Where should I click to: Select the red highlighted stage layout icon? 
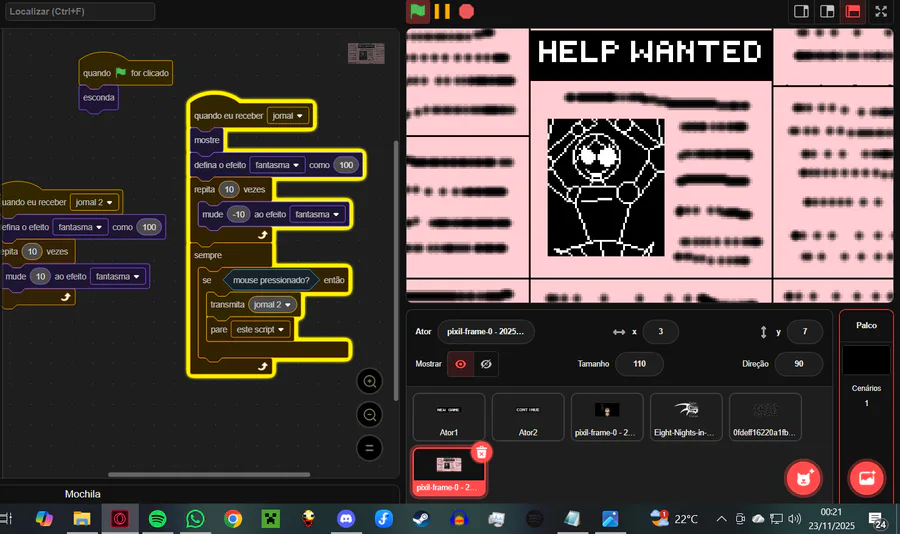(853, 11)
